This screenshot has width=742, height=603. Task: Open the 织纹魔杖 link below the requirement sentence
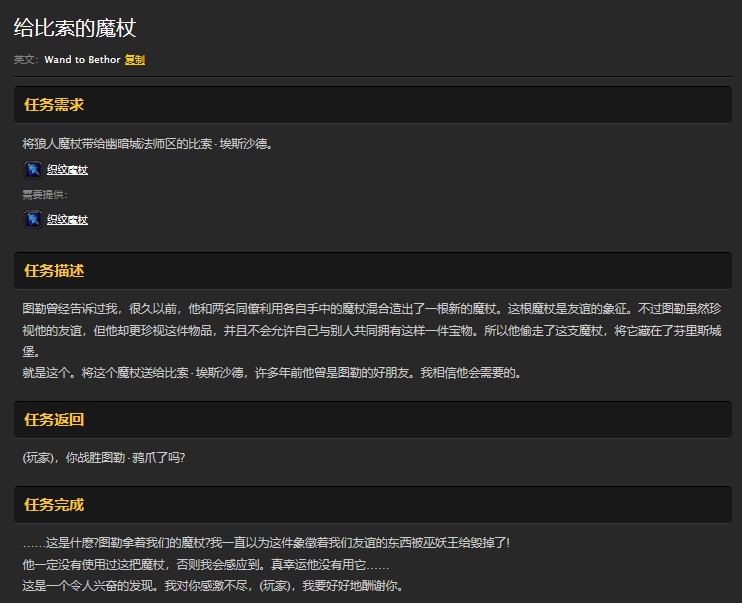(x=67, y=170)
